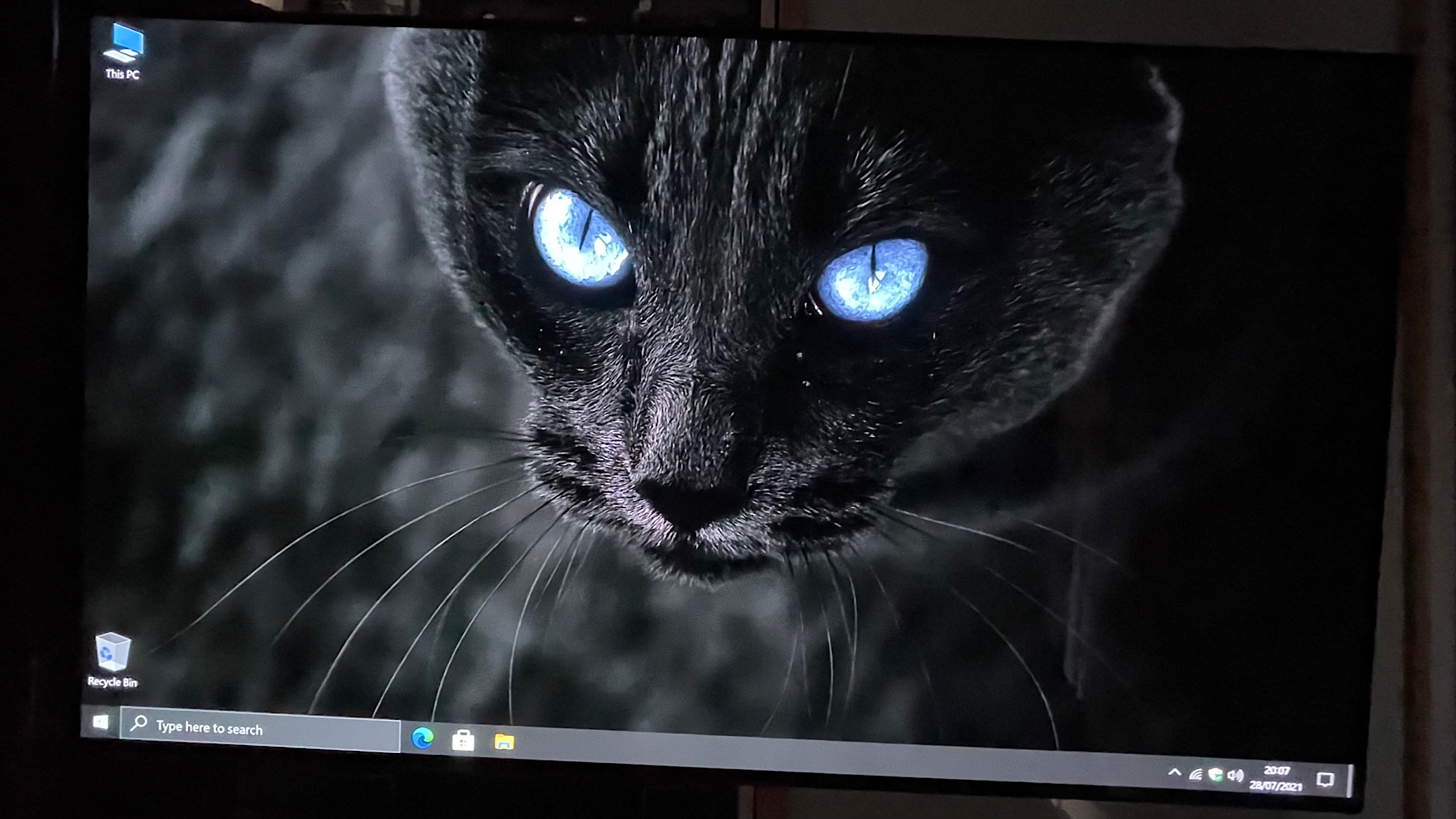Launch Microsoft Edge from the taskbar
This screenshot has width=1456, height=819.
423,738
